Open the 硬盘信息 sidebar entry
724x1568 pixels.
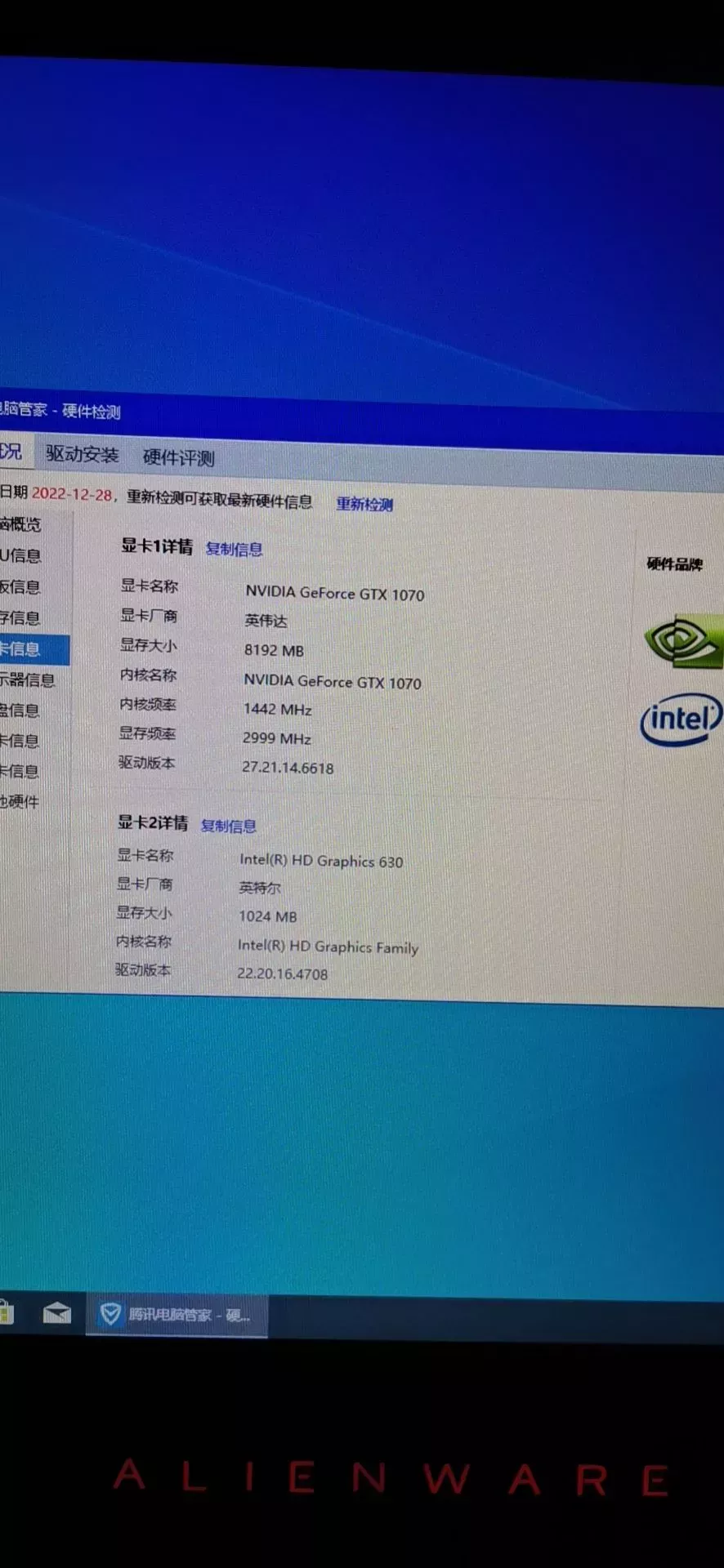(20, 710)
